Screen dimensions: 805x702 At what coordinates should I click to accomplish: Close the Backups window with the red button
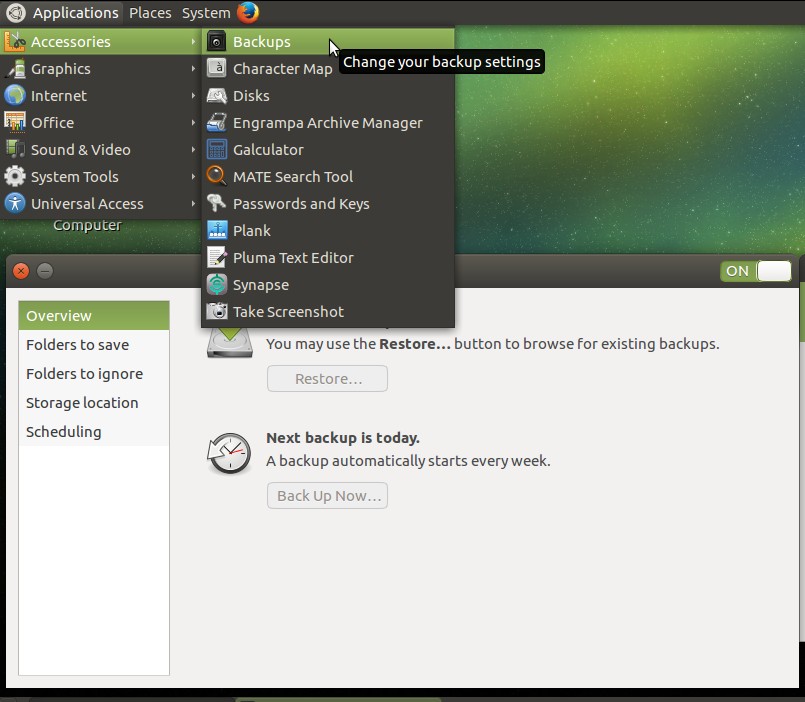21,271
